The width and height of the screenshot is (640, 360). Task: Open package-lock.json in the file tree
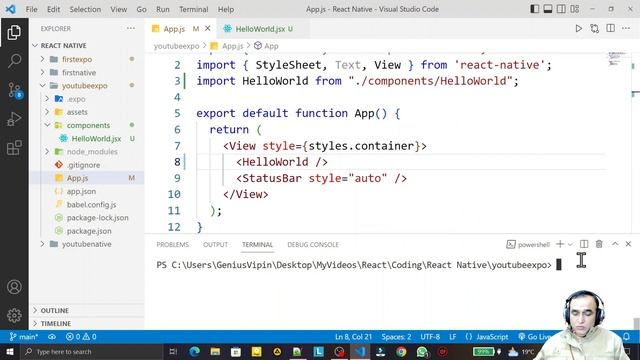pyautogui.click(x=98, y=218)
